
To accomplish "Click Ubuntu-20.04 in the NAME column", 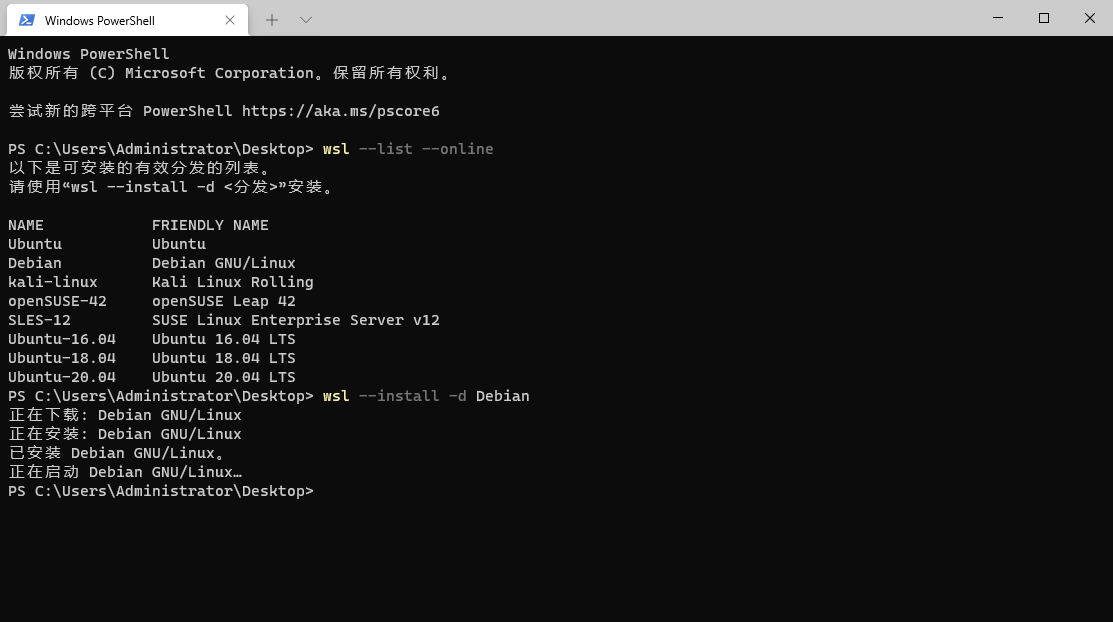I will click(62, 377).
